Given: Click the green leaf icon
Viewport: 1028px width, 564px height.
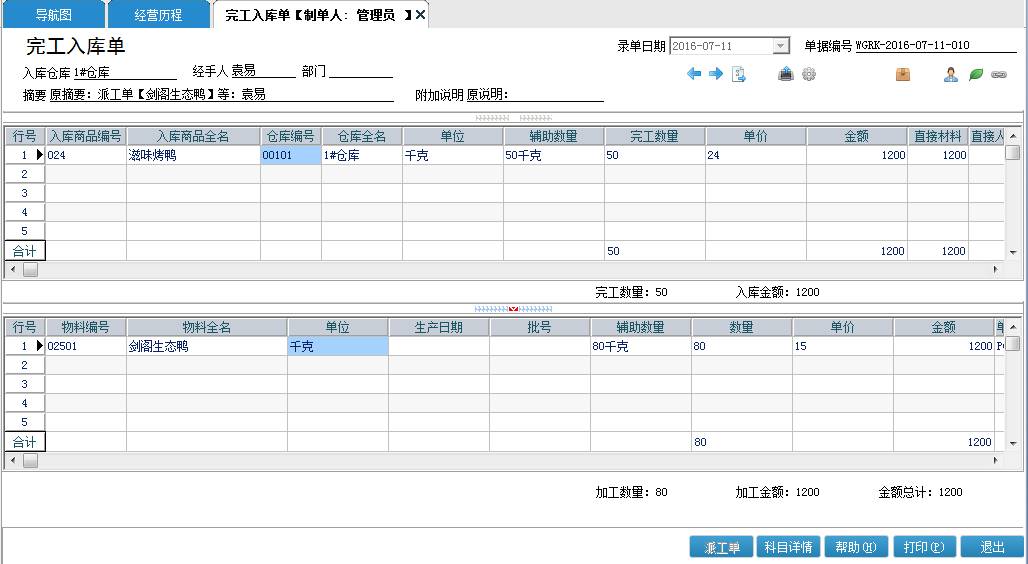Looking at the screenshot, I should (x=976, y=74).
